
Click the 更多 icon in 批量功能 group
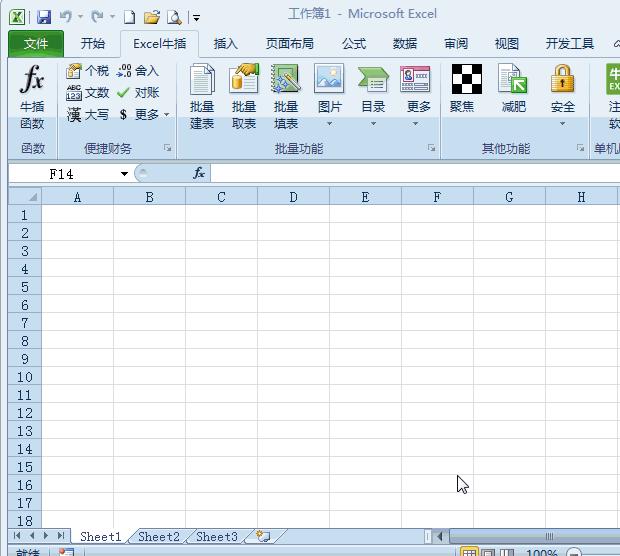tap(415, 79)
